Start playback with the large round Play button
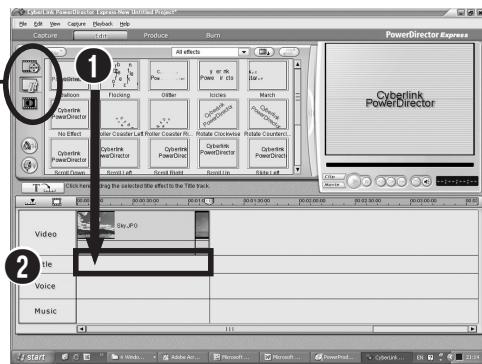This screenshot has height=364, width=482. point(354,181)
